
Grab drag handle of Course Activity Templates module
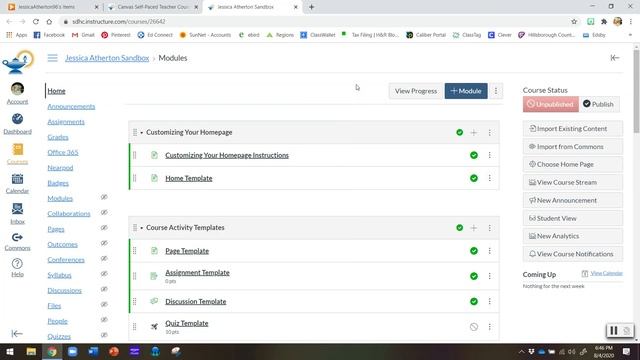pyautogui.click(x=135, y=227)
